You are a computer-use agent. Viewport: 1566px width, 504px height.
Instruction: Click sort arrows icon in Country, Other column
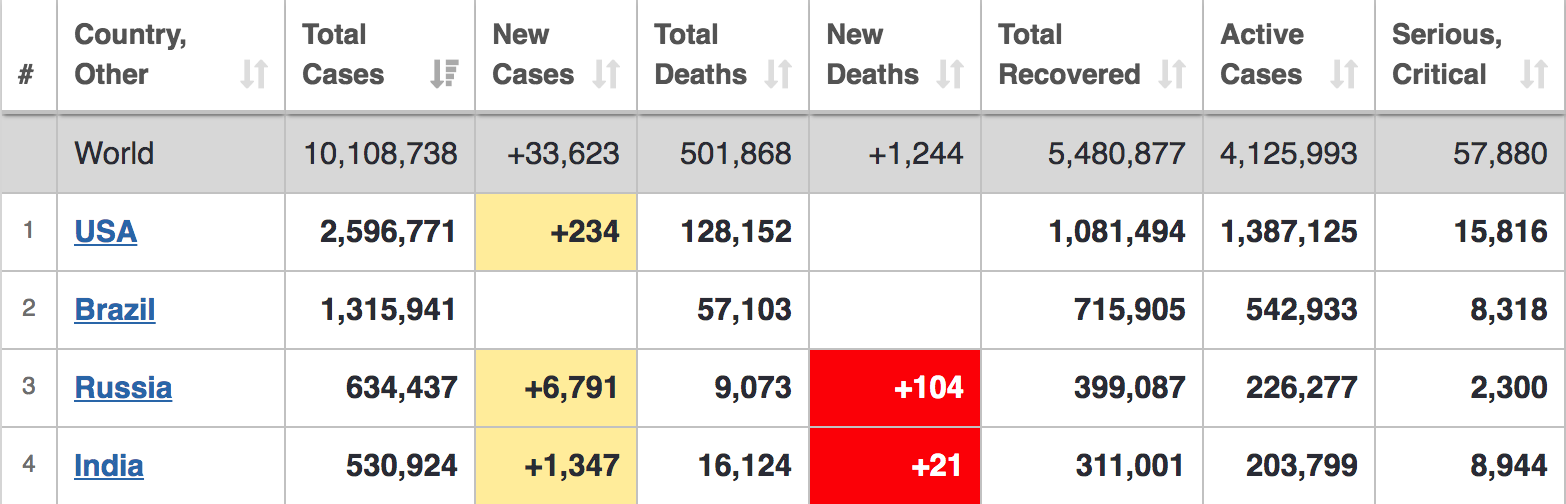coord(254,75)
